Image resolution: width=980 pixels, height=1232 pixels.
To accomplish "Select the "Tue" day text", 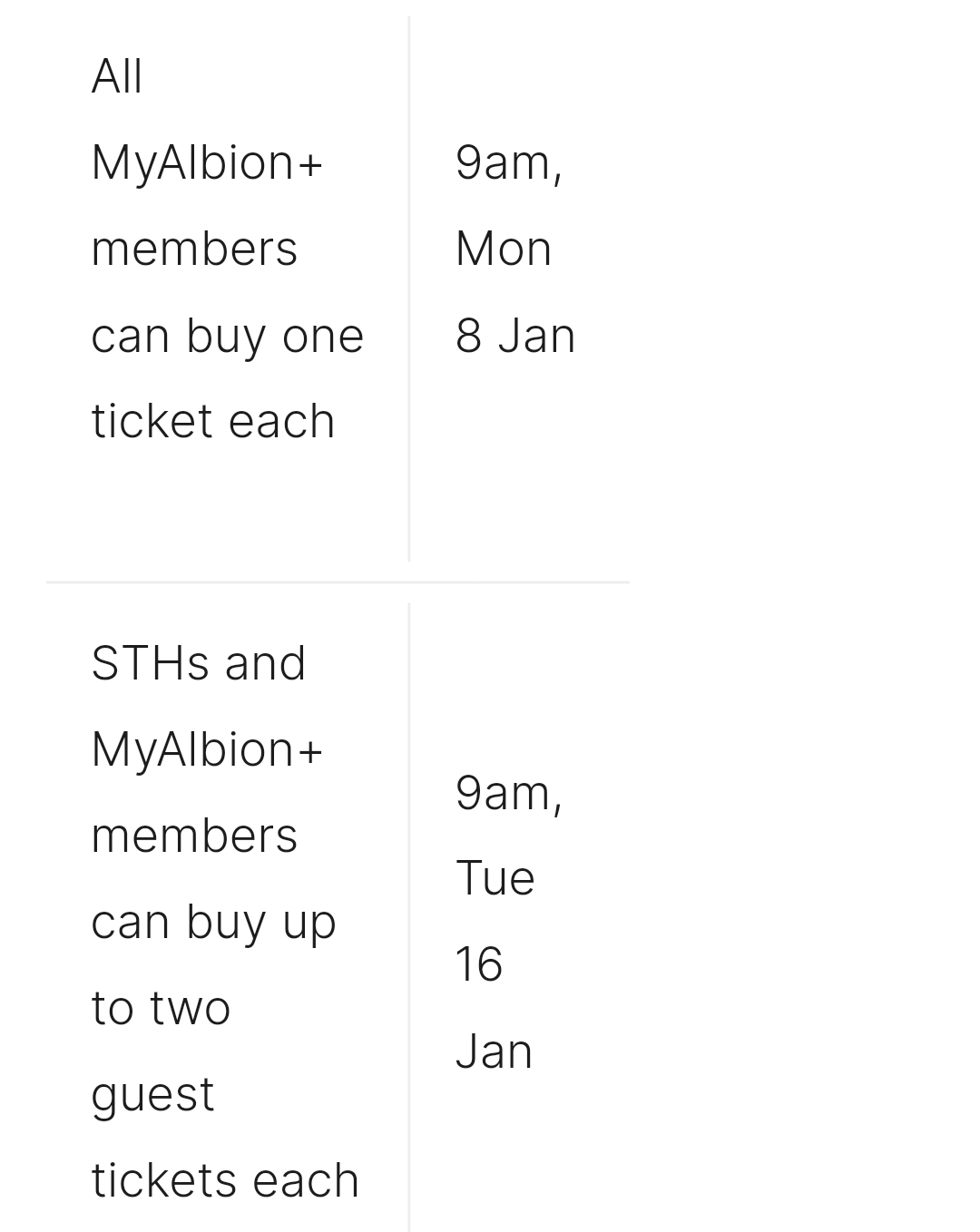I will tap(495, 879).
